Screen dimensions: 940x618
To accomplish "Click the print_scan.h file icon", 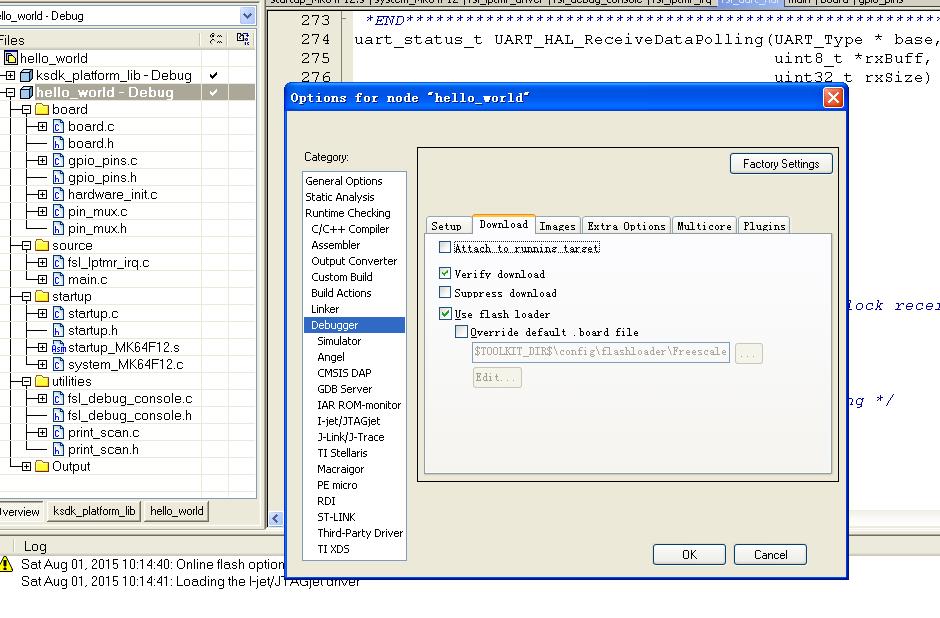I will (58, 450).
